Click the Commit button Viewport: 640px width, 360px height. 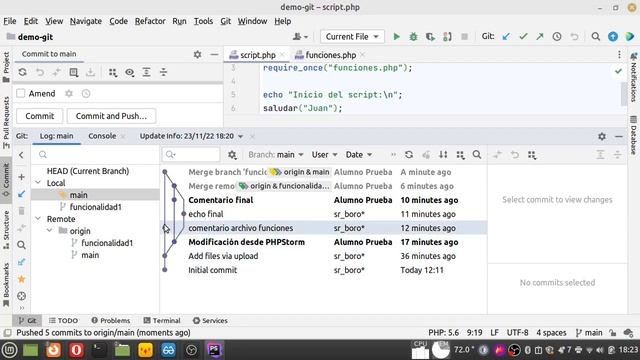(x=40, y=116)
